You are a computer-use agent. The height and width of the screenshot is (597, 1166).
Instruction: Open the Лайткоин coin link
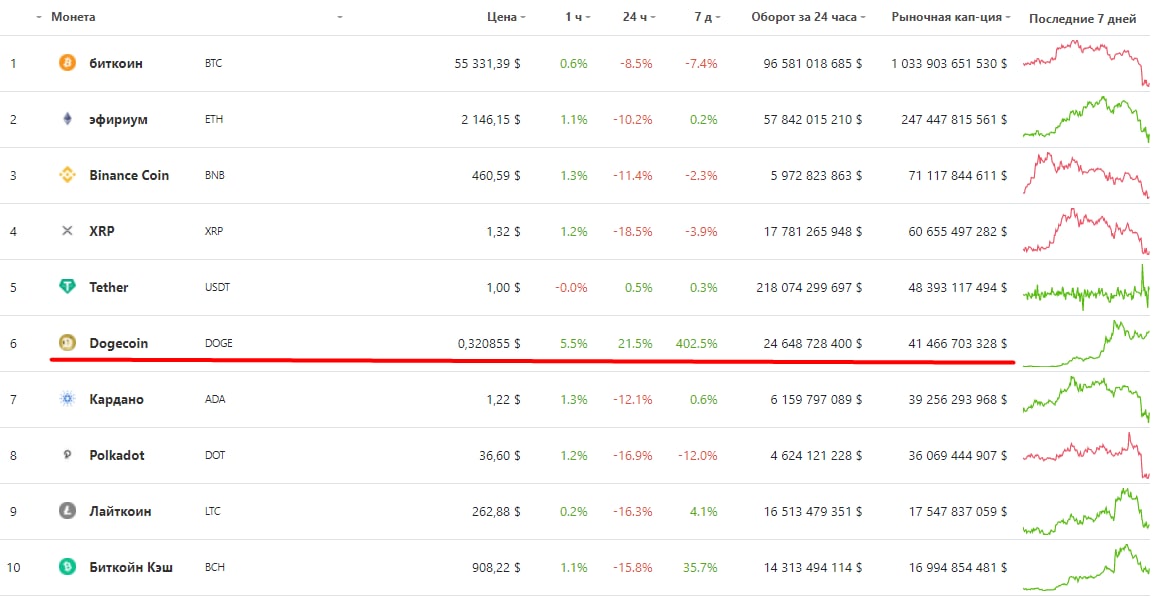pos(120,512)
